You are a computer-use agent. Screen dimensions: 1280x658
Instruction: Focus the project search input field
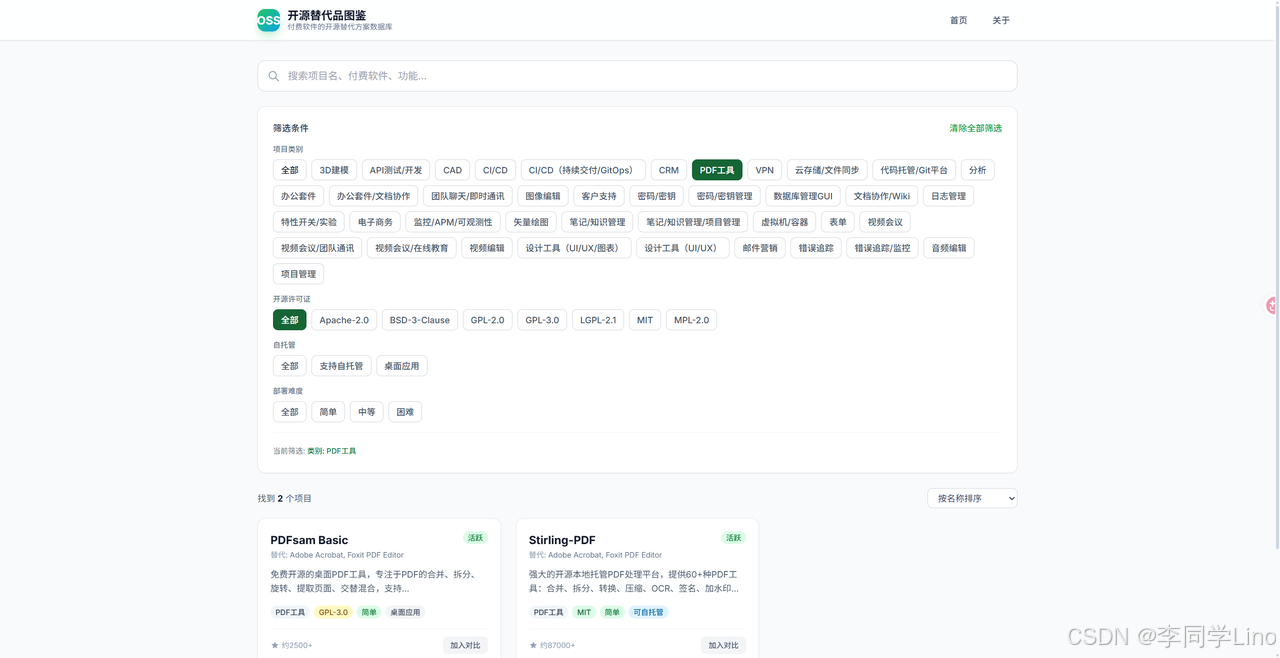(x=637, y=76)
